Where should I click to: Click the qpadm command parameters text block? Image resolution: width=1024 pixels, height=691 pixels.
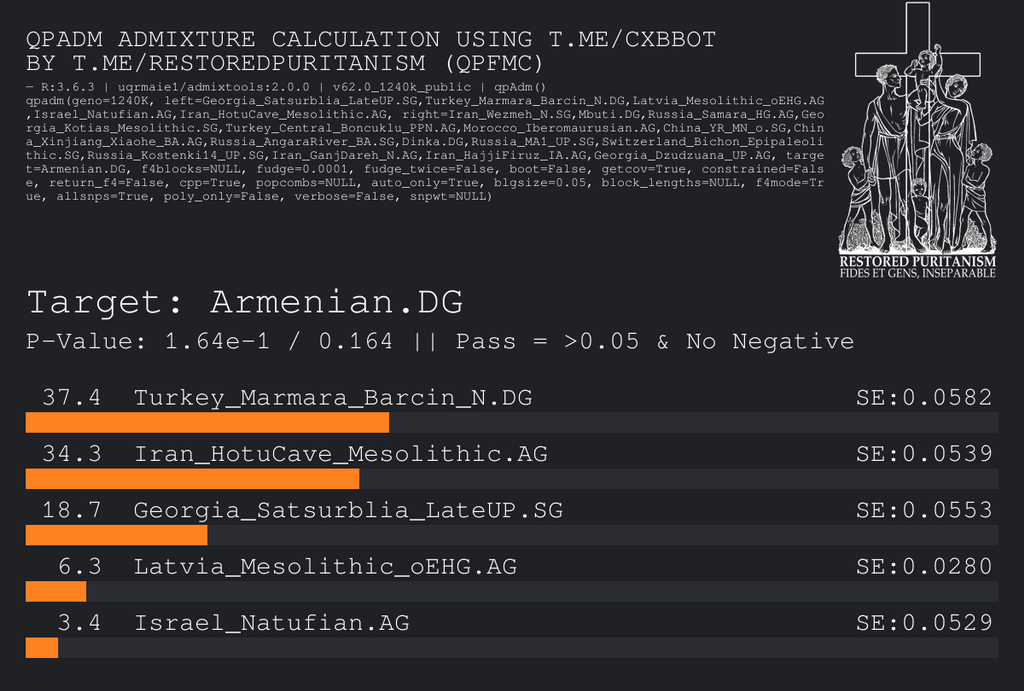tap(425, 148)
